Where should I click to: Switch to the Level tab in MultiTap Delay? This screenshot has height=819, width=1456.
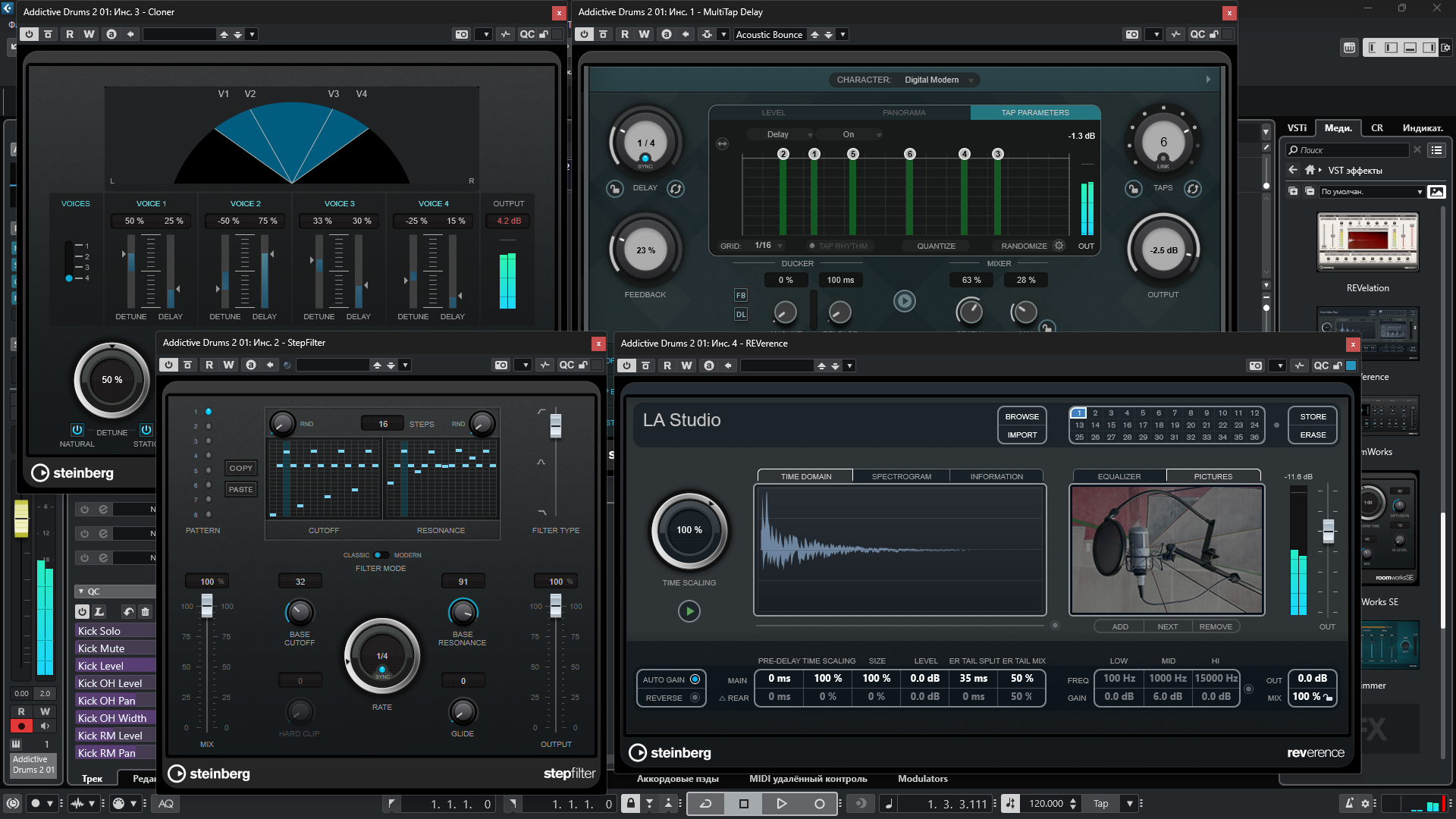pos(773,112)
